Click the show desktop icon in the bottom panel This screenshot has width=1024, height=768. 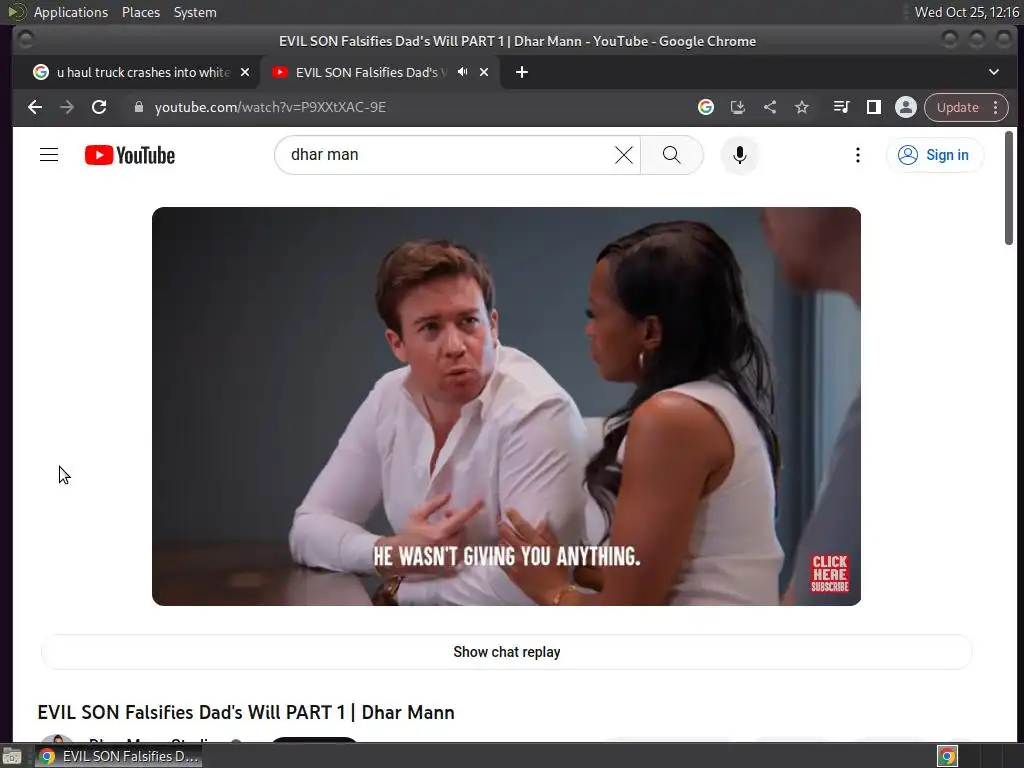click(12, 756)
